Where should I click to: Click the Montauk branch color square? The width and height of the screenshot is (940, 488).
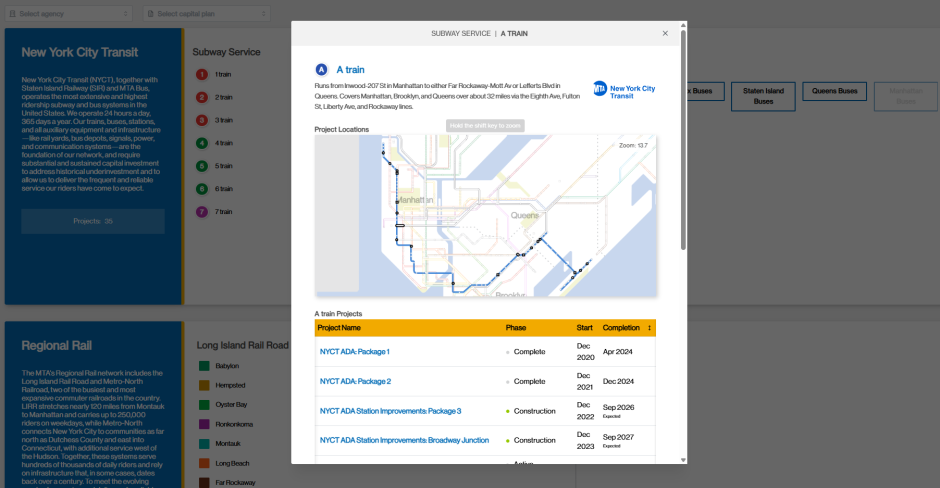click(x=204, y=444)
